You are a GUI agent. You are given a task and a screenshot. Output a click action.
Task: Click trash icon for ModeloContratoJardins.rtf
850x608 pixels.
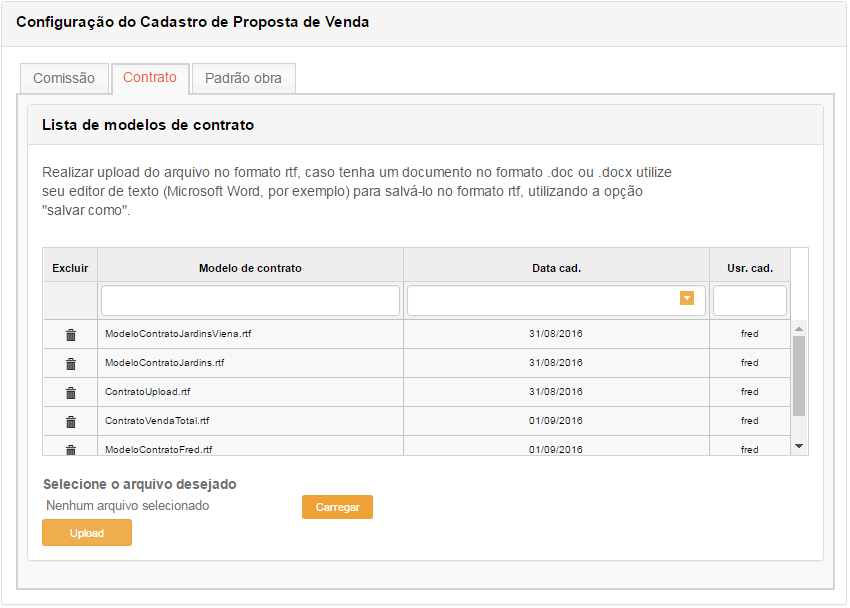coord(70,363)
